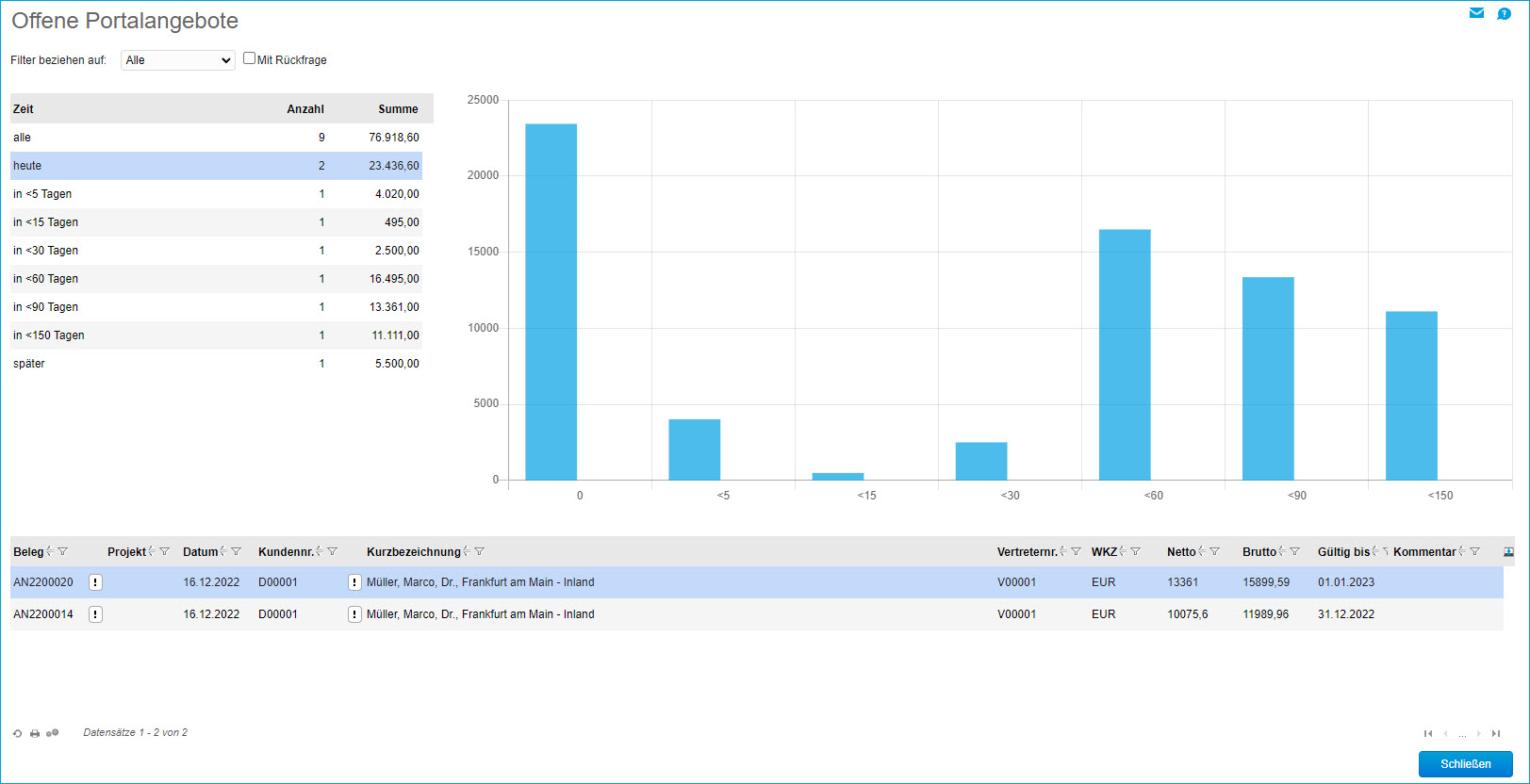
Task: Click the Netto value 13361
Action: [1182, 582]
